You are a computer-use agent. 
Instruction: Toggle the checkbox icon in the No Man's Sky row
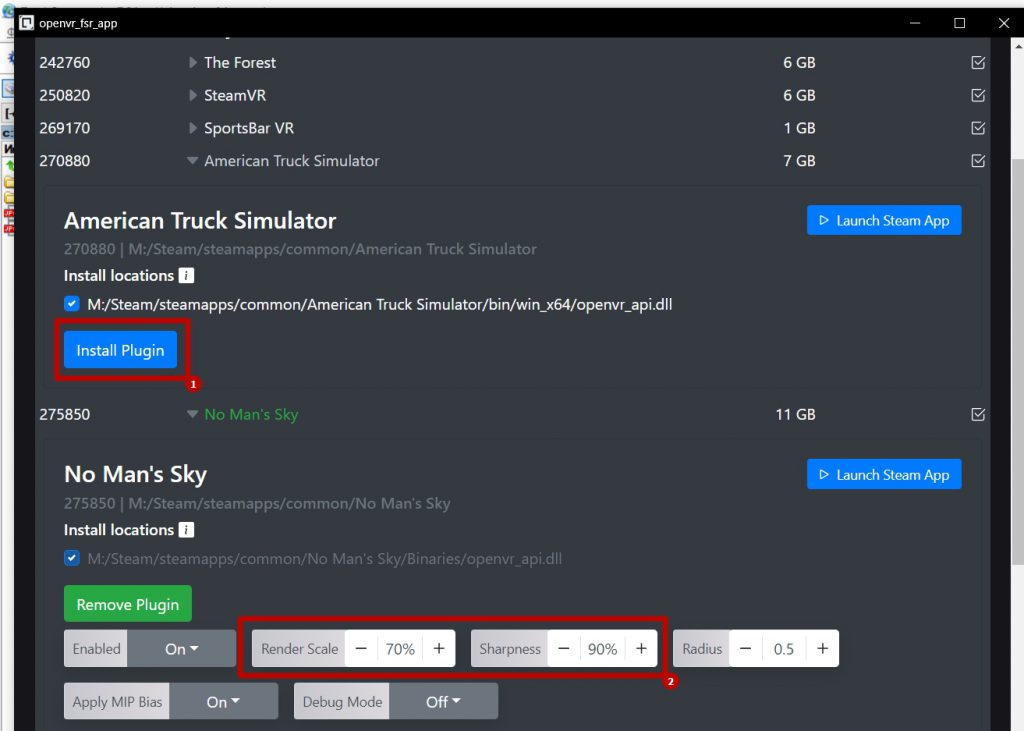[978, 414]
